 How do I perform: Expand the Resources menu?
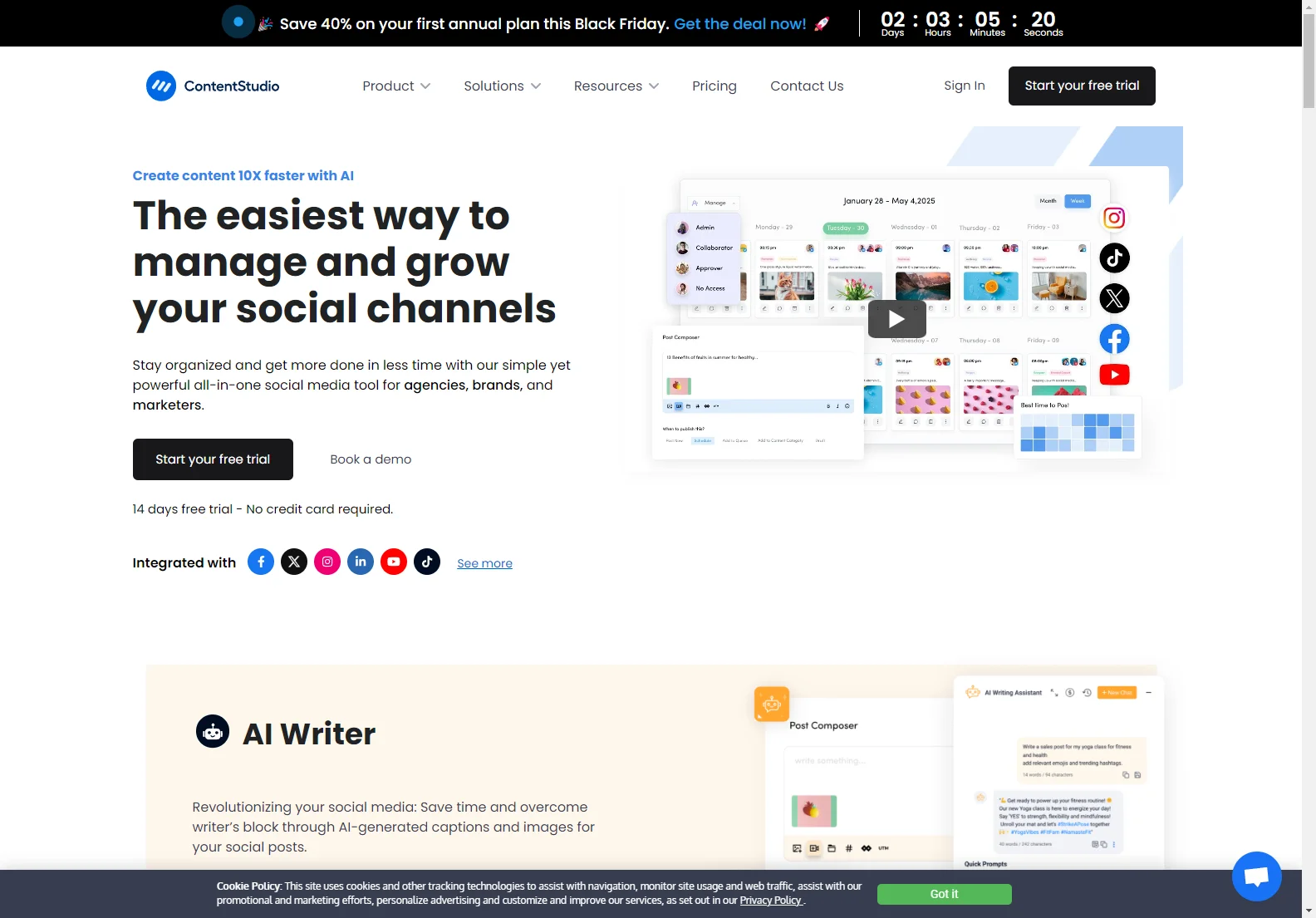[x=616, y=86]
